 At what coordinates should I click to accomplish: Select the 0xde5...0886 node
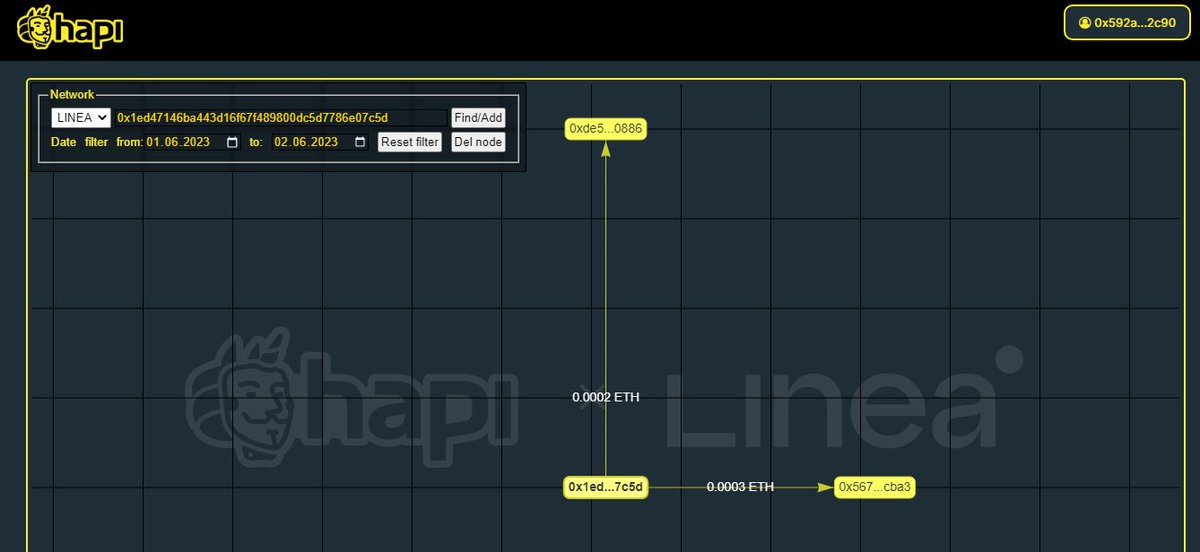click(x=606, y=128)
